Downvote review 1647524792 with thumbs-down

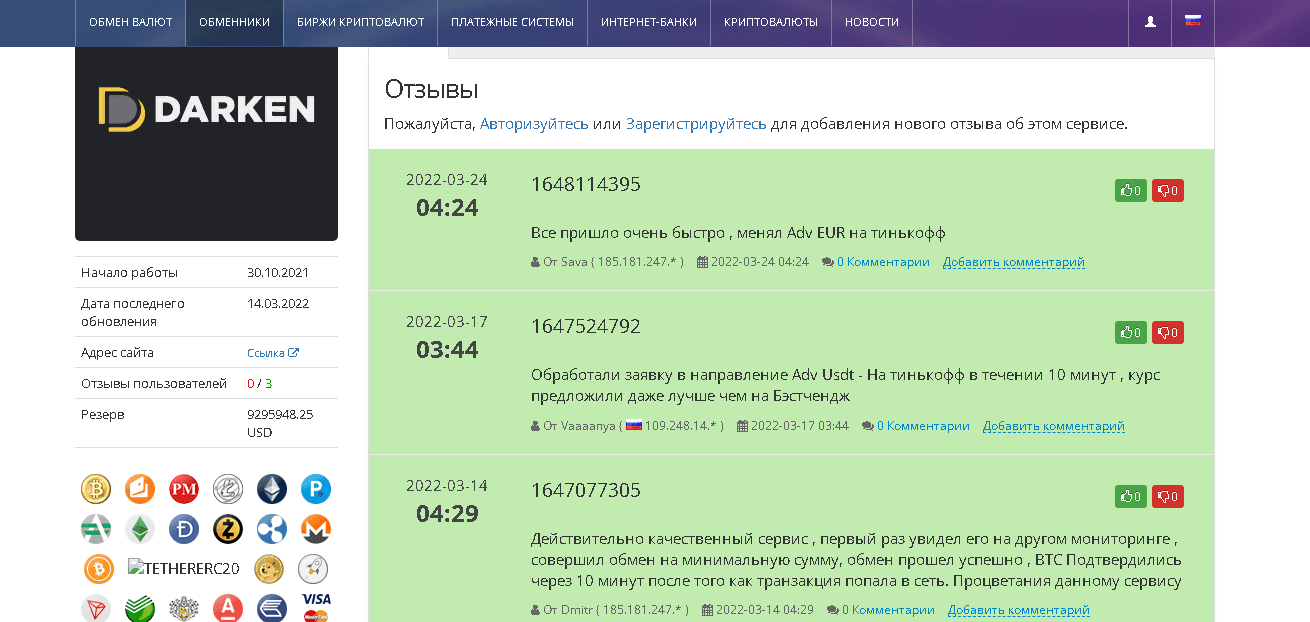coord(1168,332)
